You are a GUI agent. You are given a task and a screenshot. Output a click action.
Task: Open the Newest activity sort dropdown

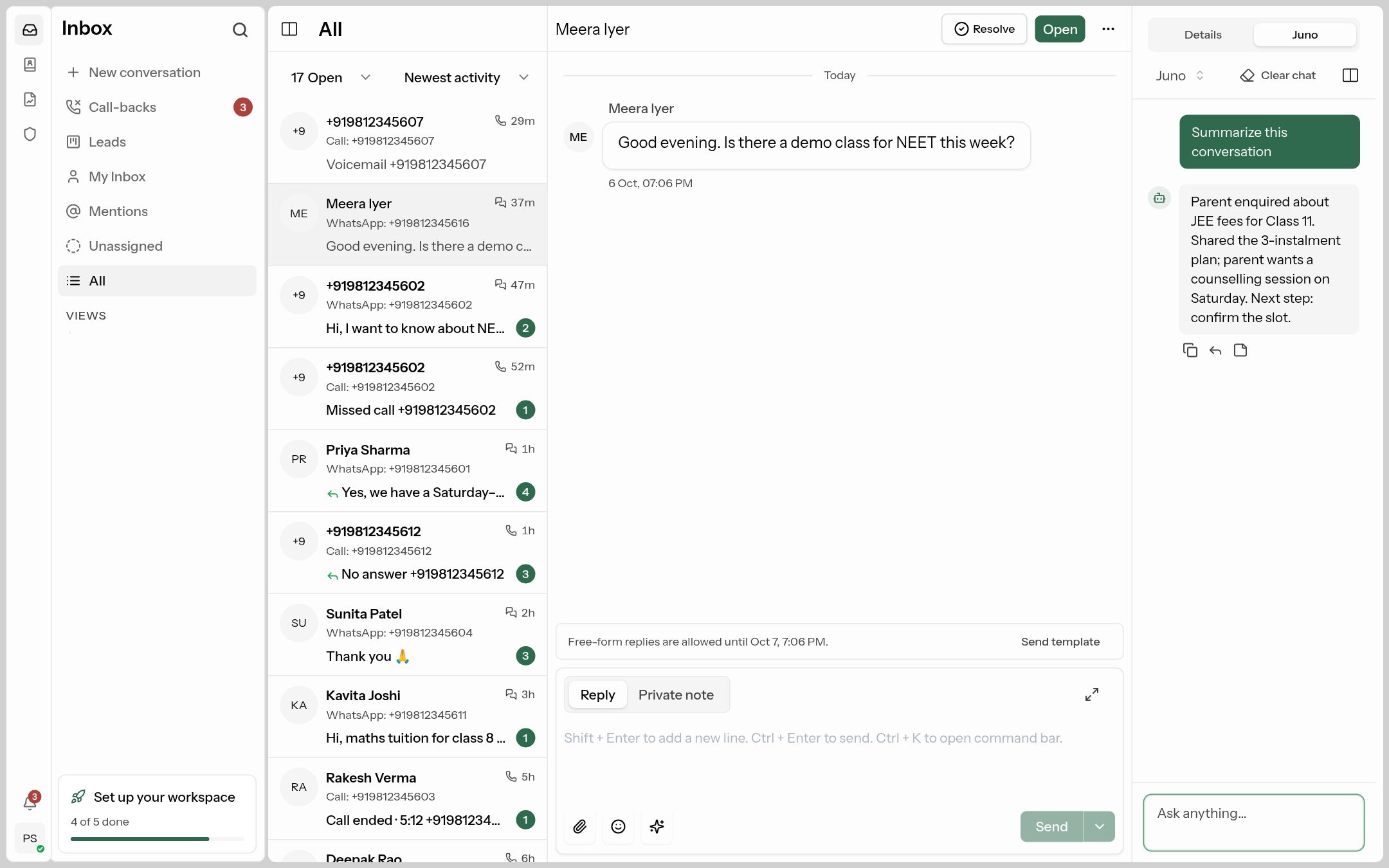[x=466, y=78]
